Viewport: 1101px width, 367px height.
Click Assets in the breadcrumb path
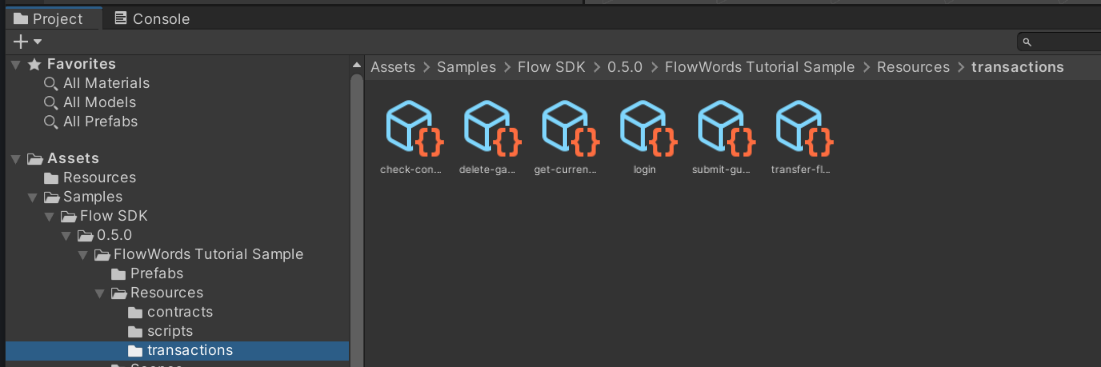click(393, 67)
